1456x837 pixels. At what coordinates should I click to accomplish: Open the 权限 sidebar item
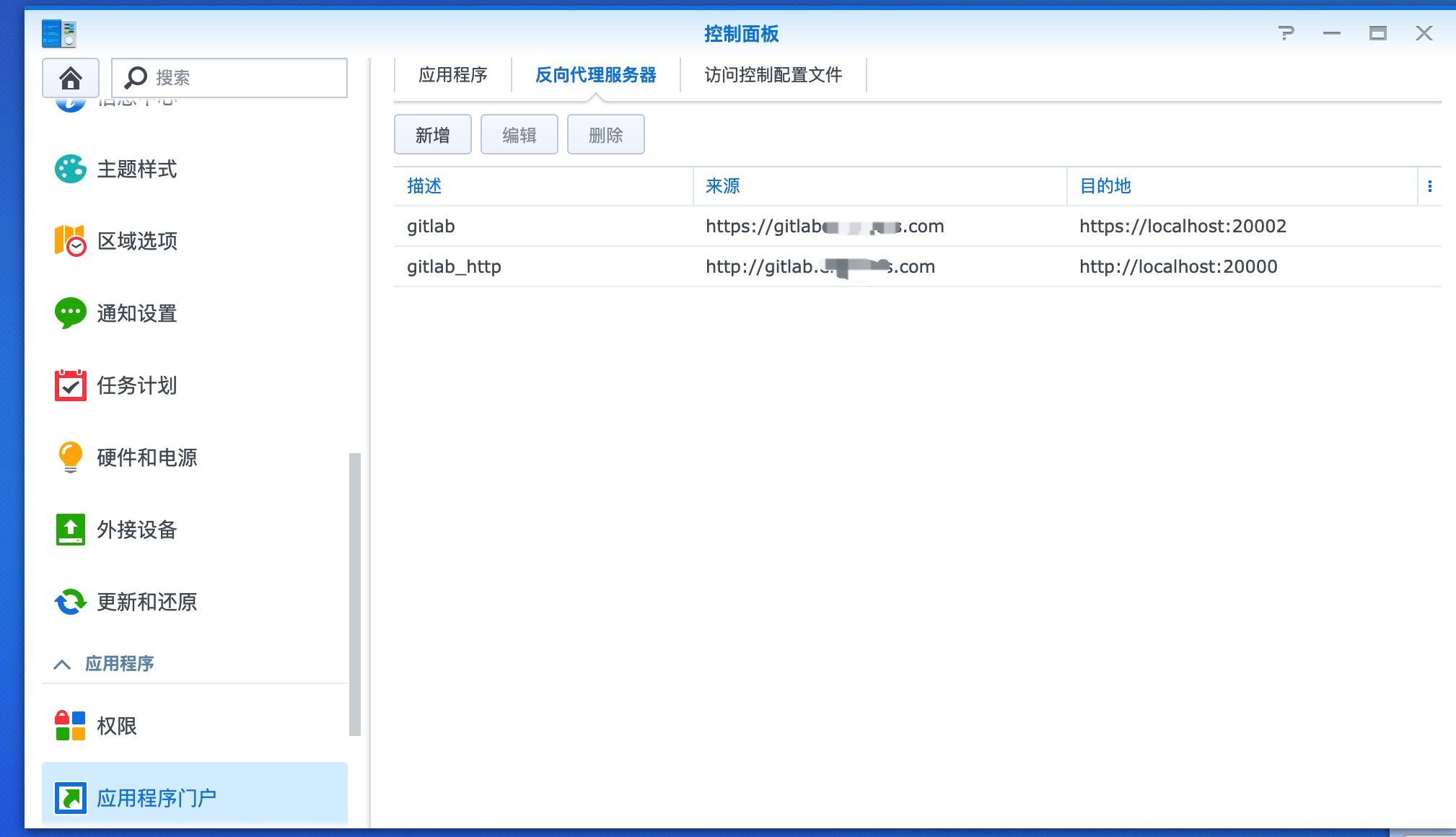coord(195,726)
